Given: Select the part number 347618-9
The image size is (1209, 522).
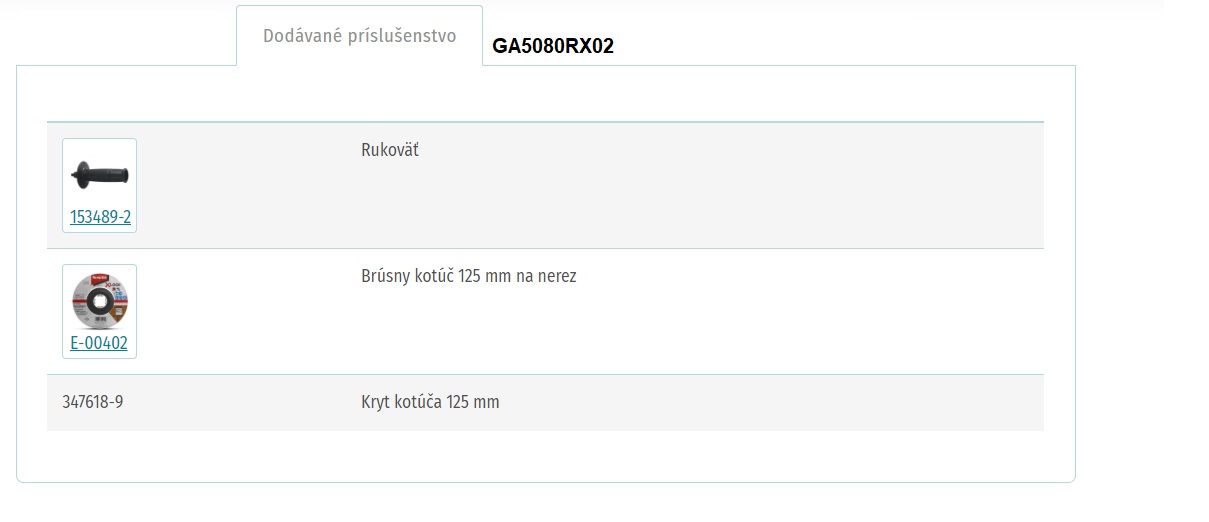Looking at the screenshot, I should (x=93, y=402).
